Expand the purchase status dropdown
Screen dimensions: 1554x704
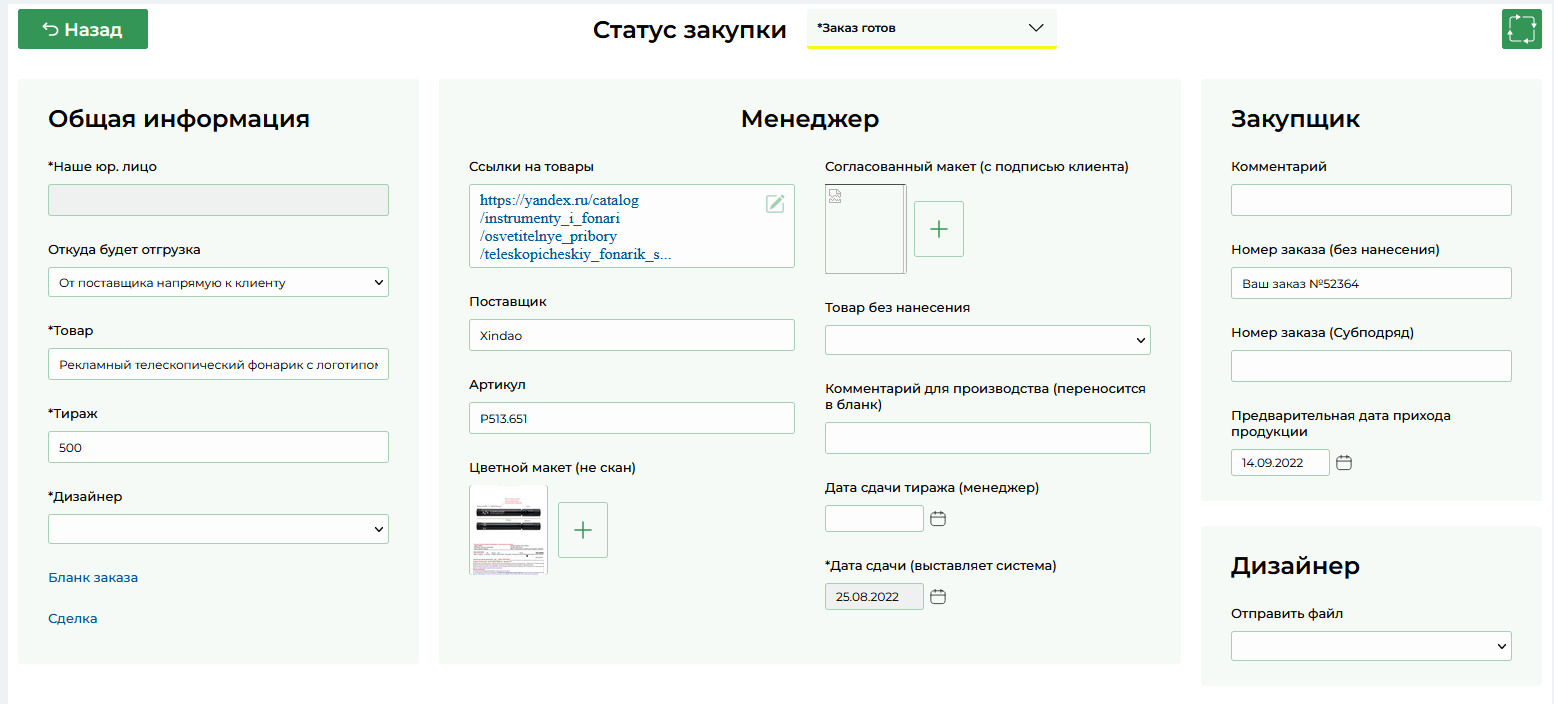931,29
